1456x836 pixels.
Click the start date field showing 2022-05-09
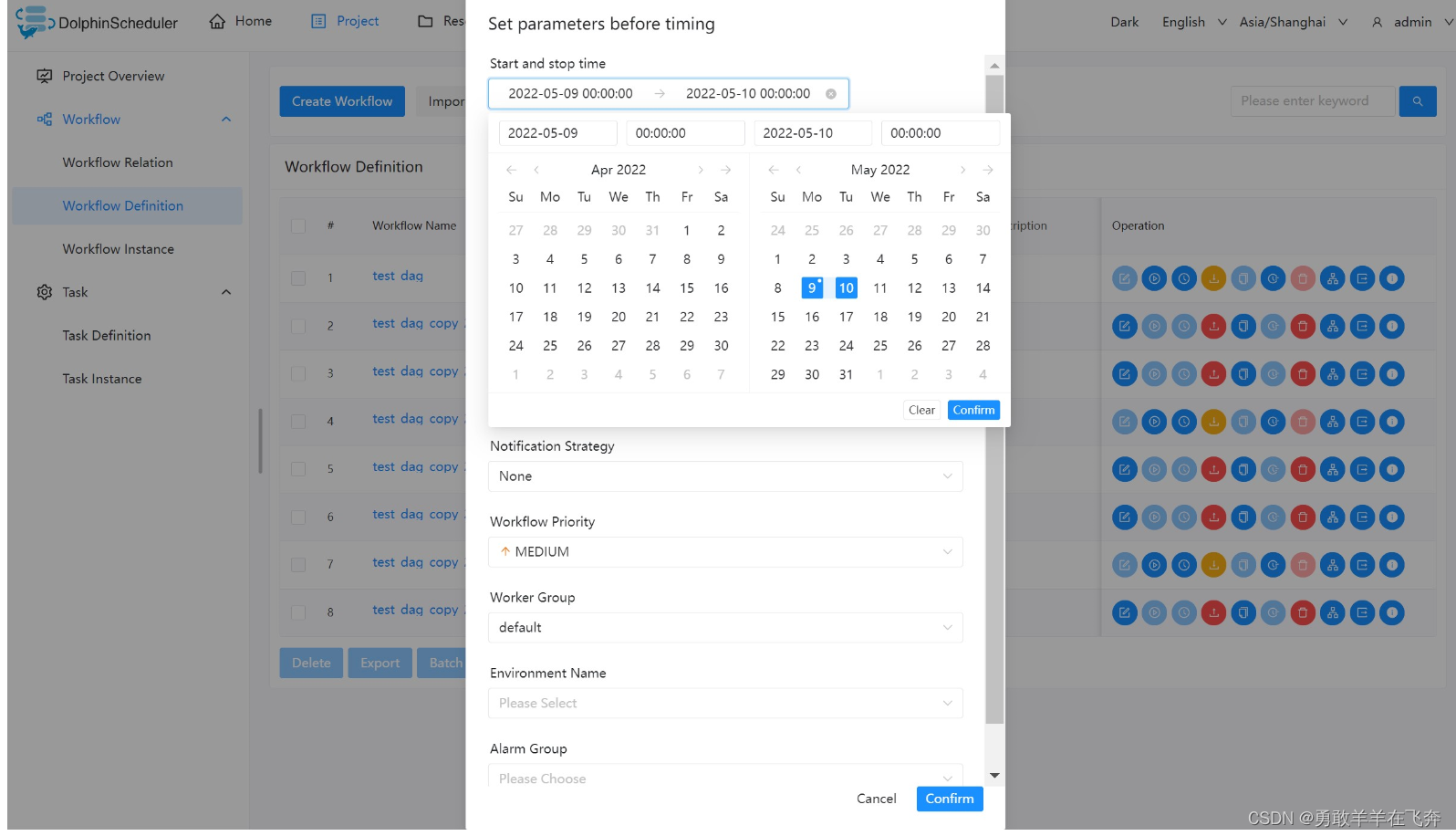tap(557, 133)
